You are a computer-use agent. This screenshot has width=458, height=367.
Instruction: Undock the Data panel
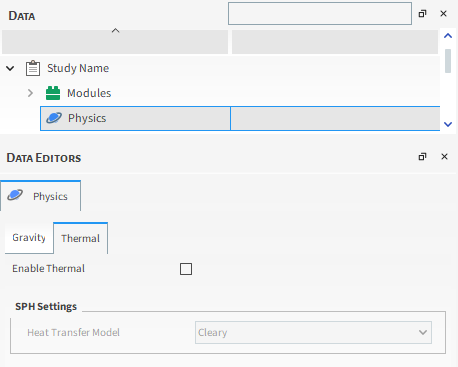[x=422, y=14]
